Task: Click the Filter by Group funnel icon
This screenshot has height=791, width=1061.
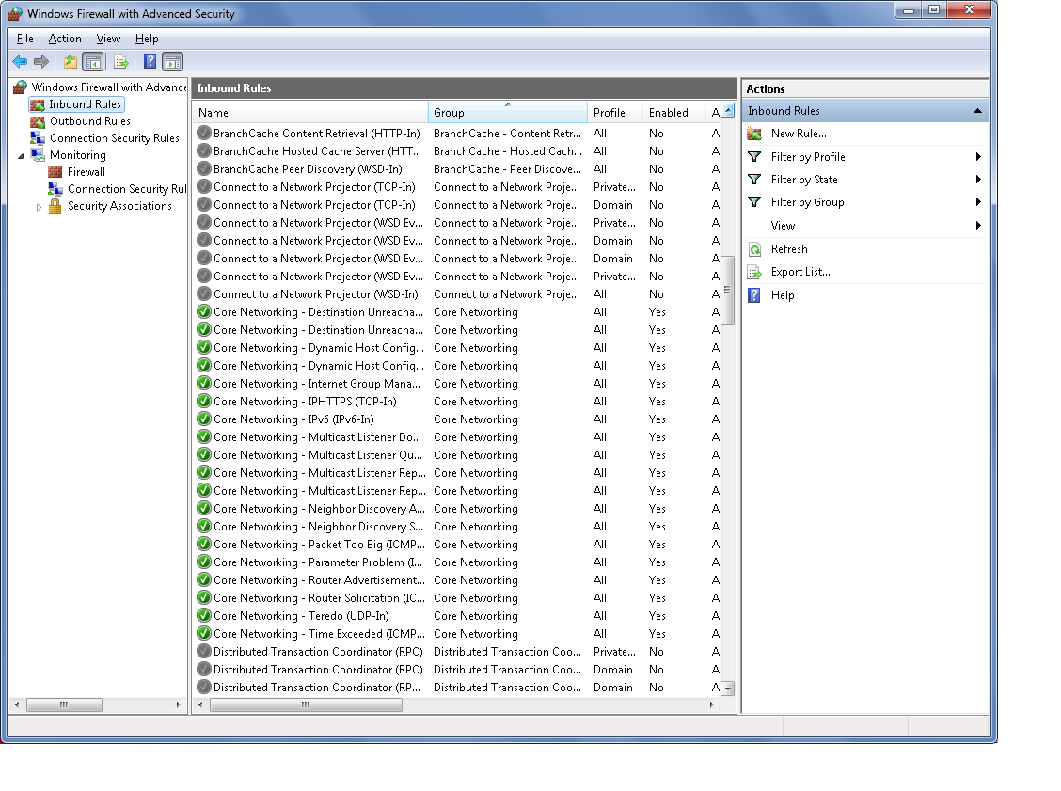Action: 754,202
